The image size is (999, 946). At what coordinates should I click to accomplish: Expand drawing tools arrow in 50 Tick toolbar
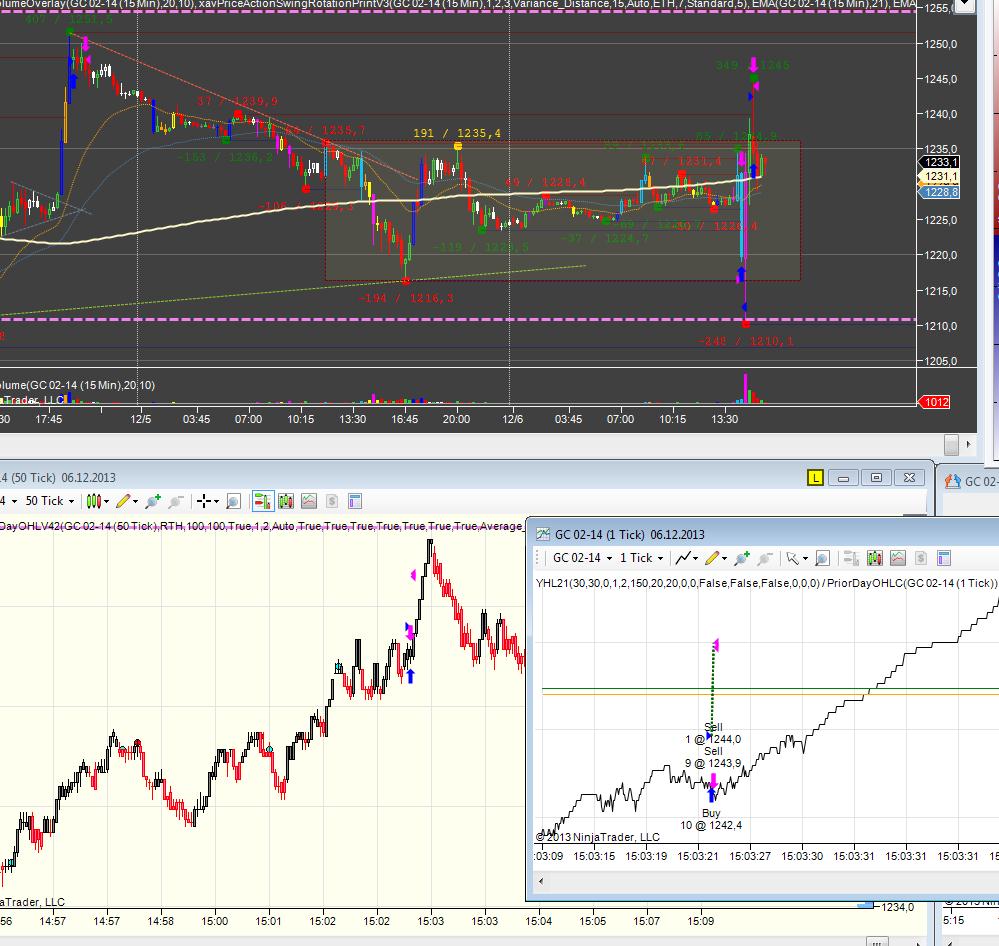tap(135, 502)
